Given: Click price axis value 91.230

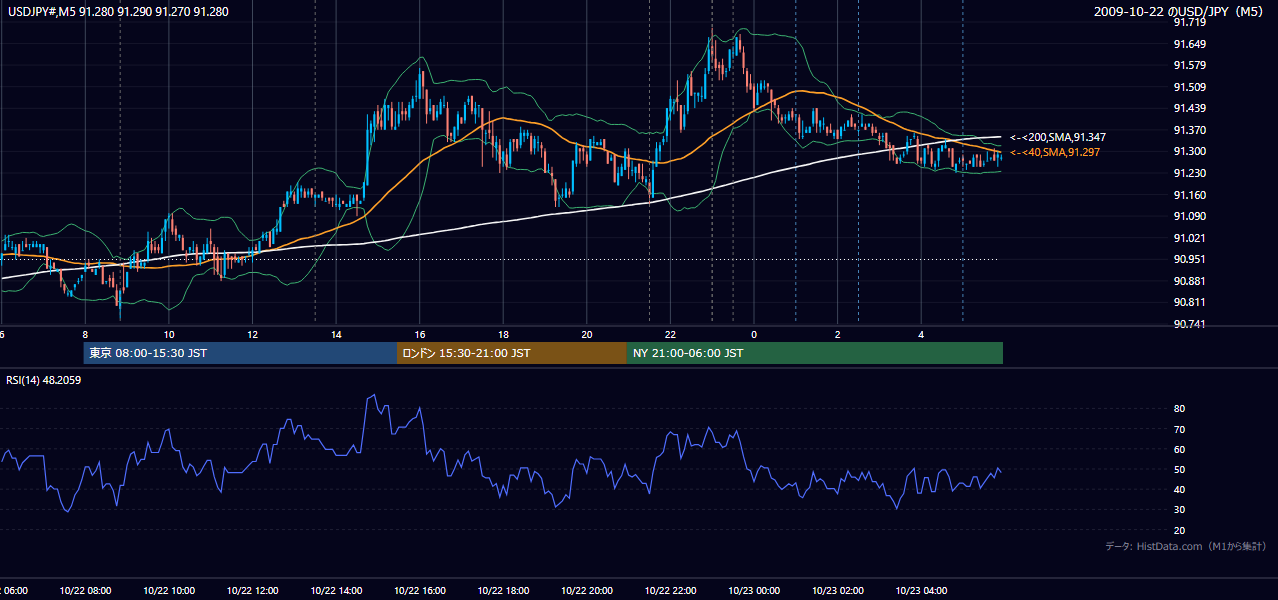Looking at the screenshot, I should 1190,173.
